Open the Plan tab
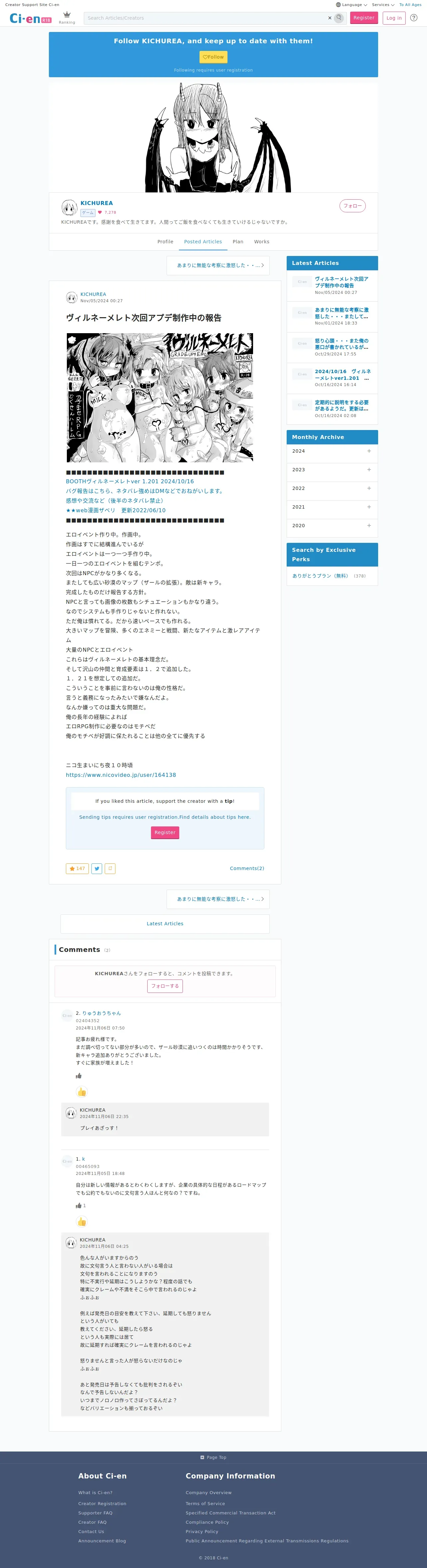 tap(238, 242)
